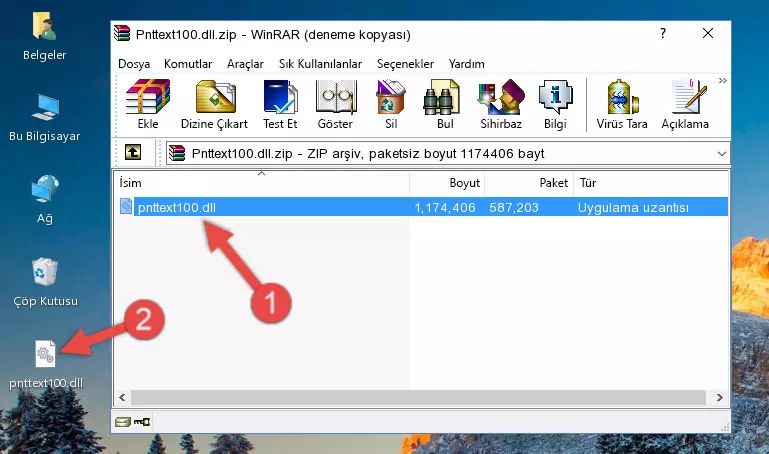This screenshot has width=769, height=454.
Task: Sort by the Tür column header
Action: pos(650,183)
